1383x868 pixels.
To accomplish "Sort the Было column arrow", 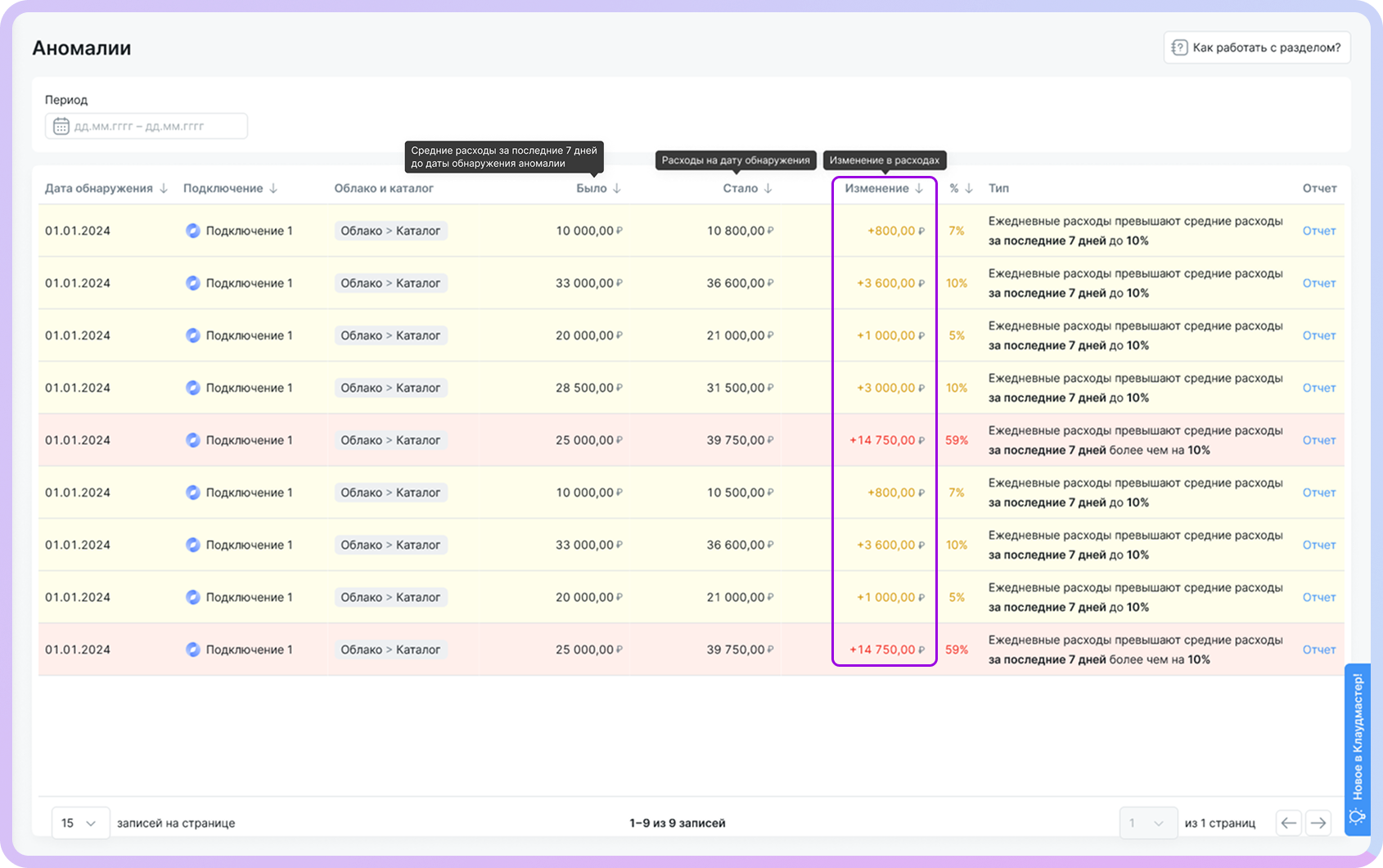I will pos(617,188).
